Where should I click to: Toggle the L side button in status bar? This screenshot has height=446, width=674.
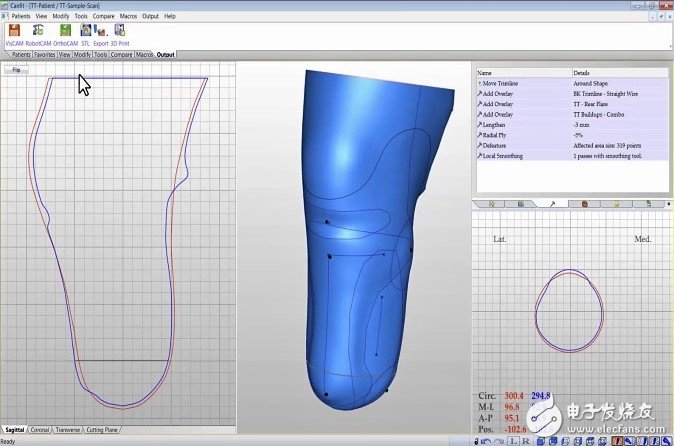[x=512, y=440]
